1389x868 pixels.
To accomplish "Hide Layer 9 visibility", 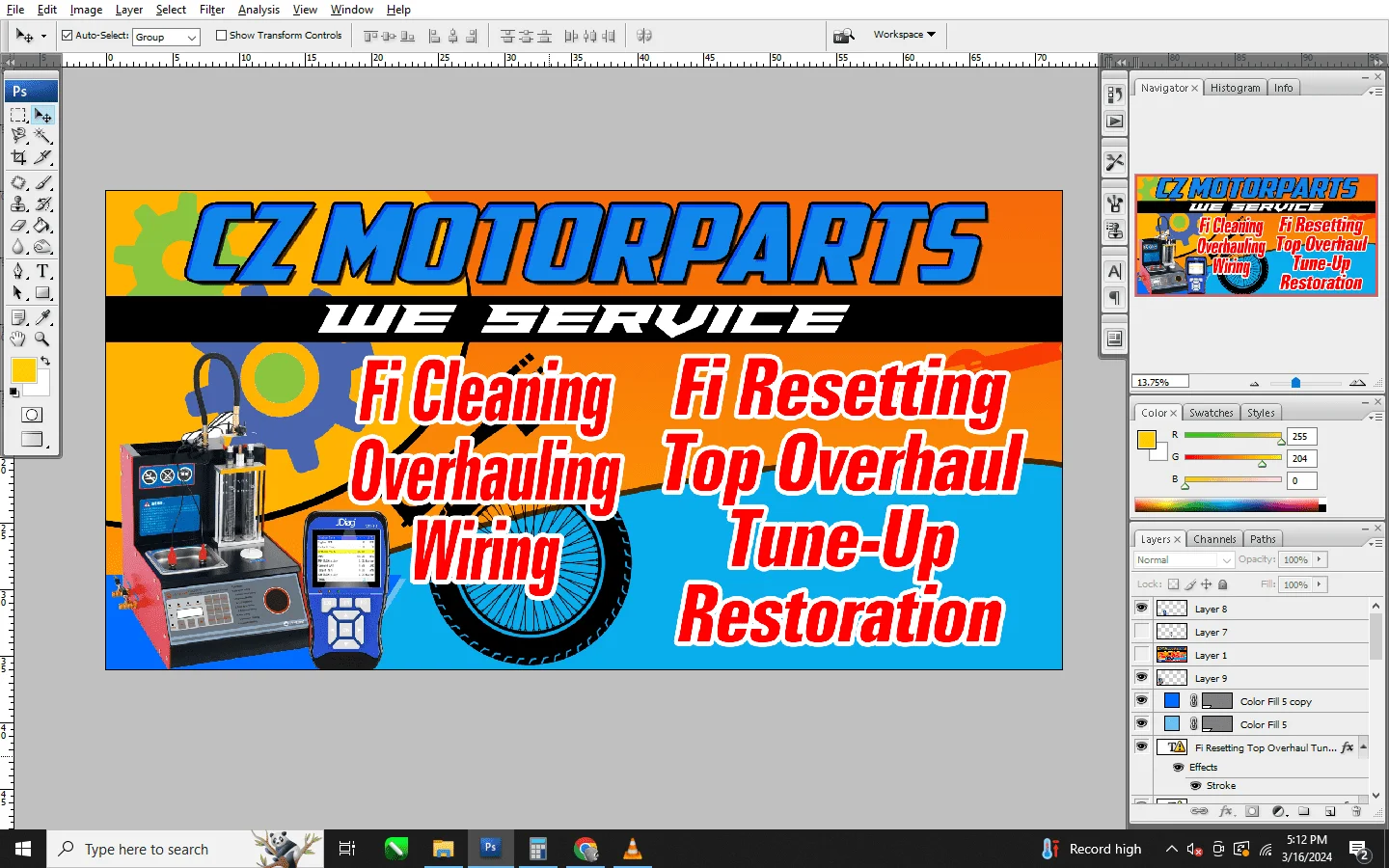I will pyautogui.click(x=1142, y=678).
